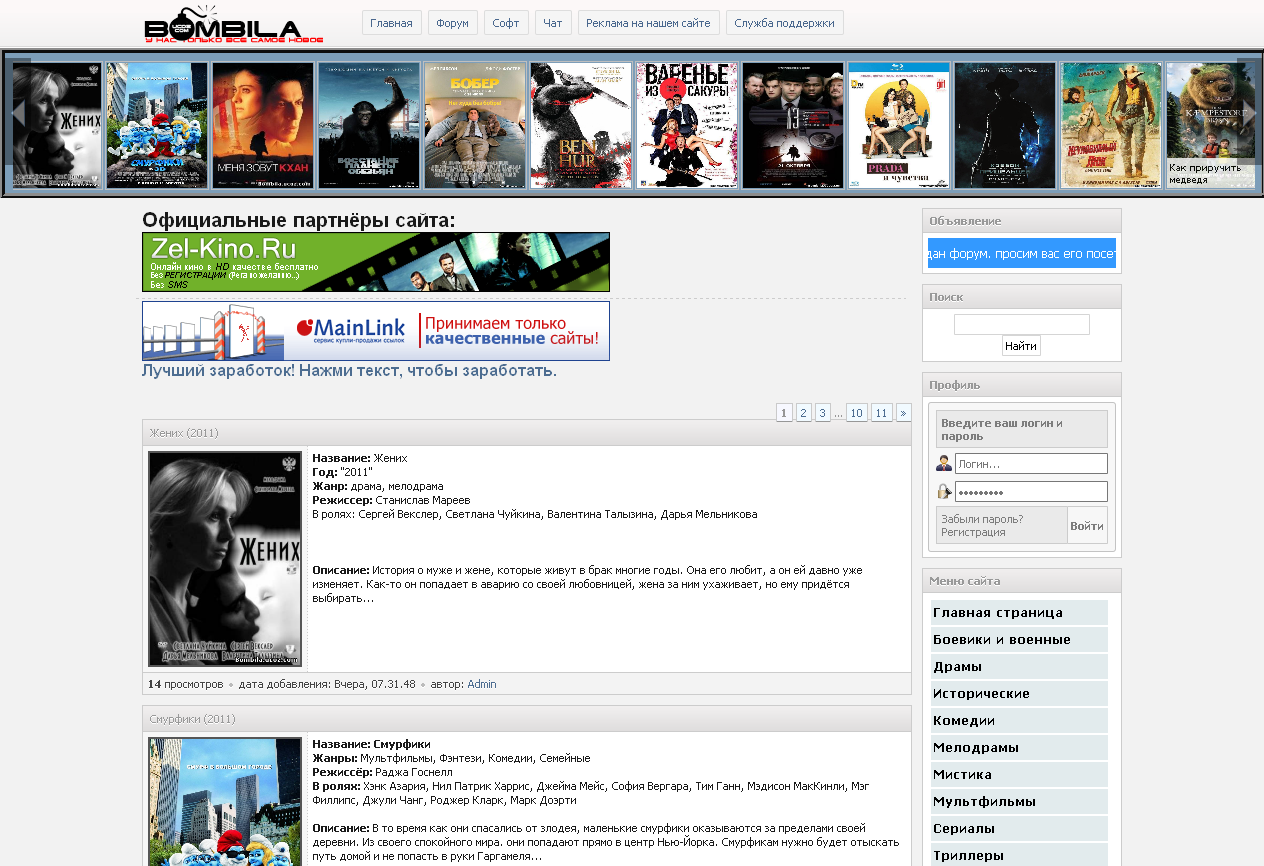Select Бобер poster in carousel

(x=475, y=125)
